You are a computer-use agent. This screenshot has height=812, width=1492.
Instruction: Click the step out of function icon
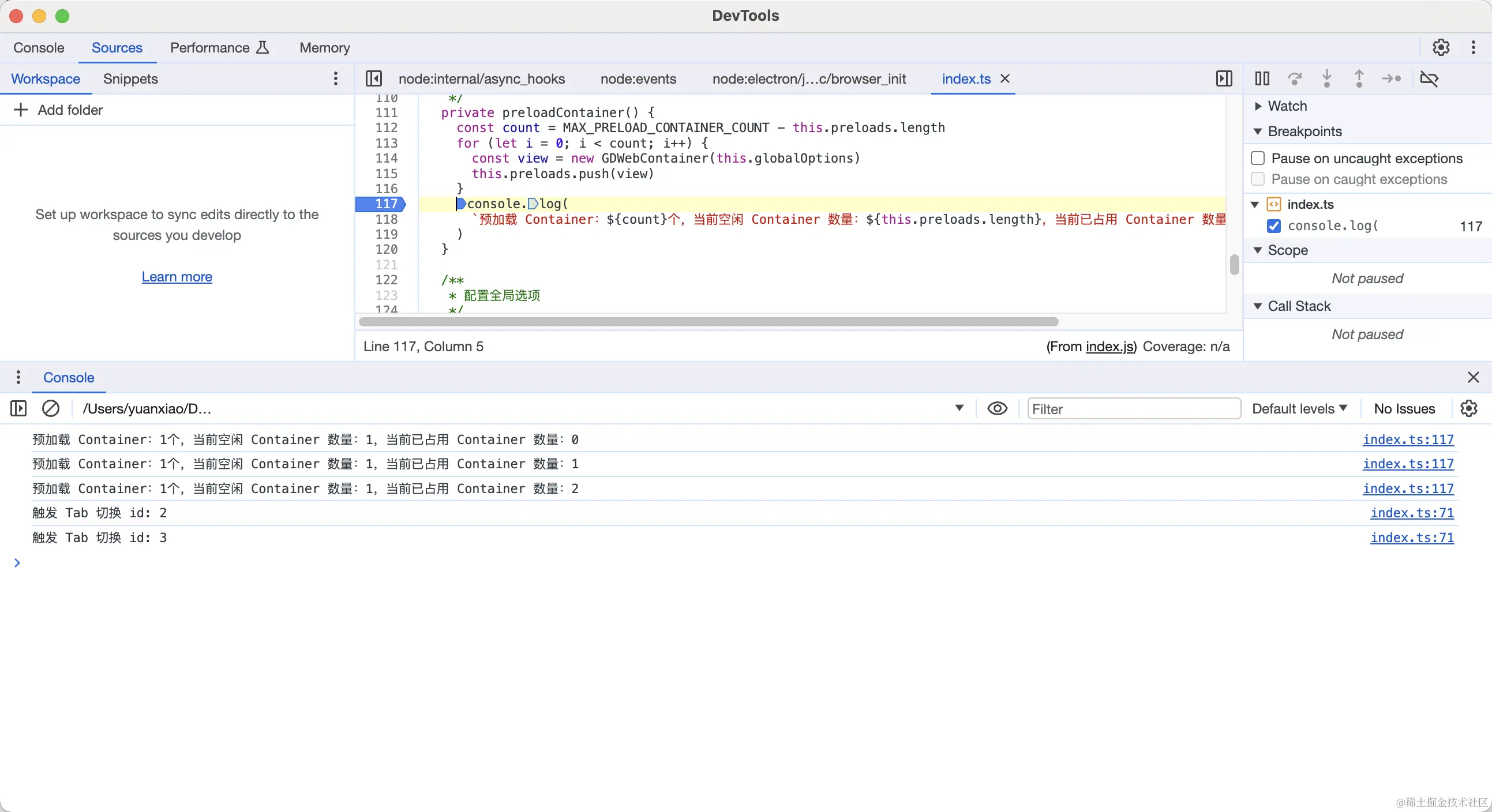pyautogui.click(x=1359, y=78)
